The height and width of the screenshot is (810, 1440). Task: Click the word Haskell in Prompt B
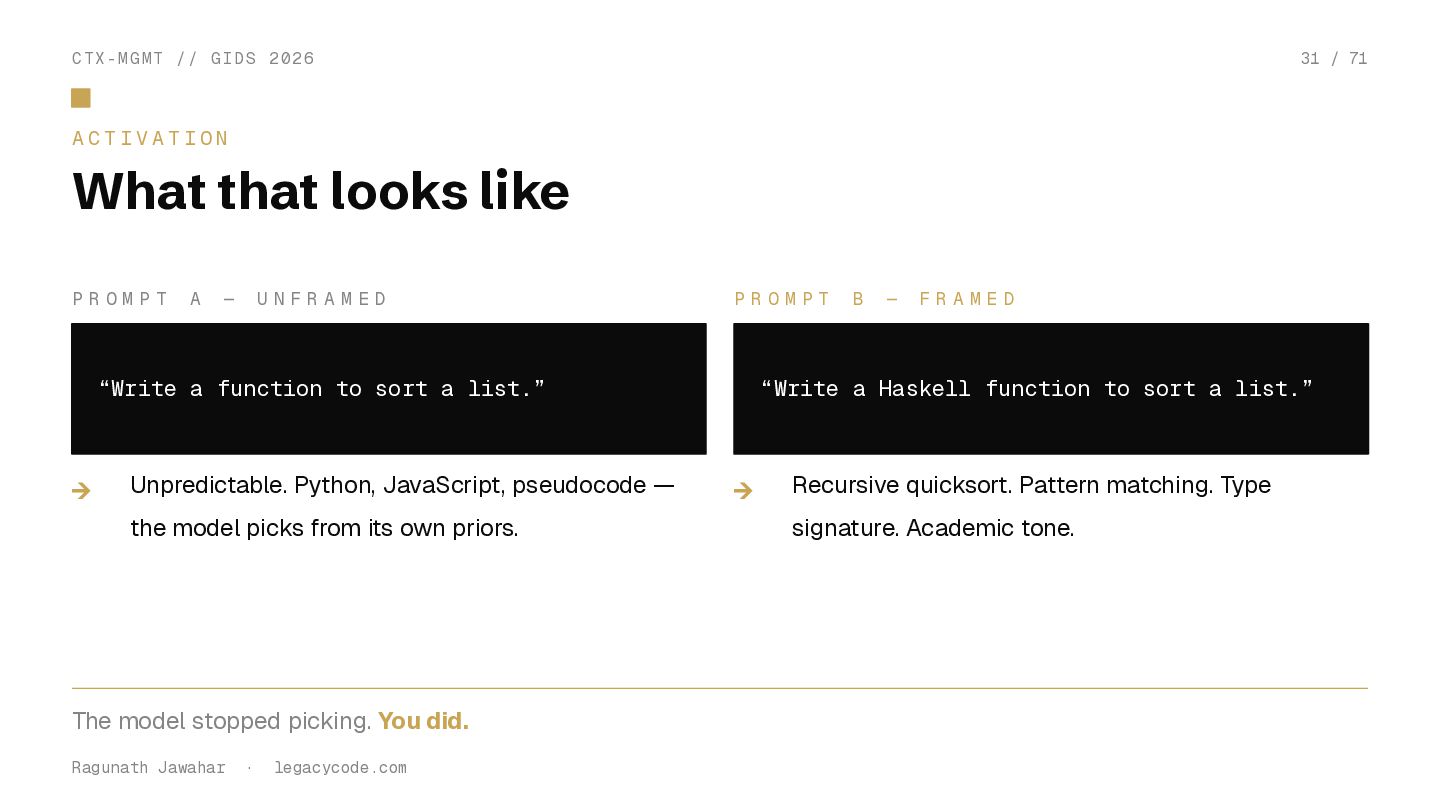point(924,389)
